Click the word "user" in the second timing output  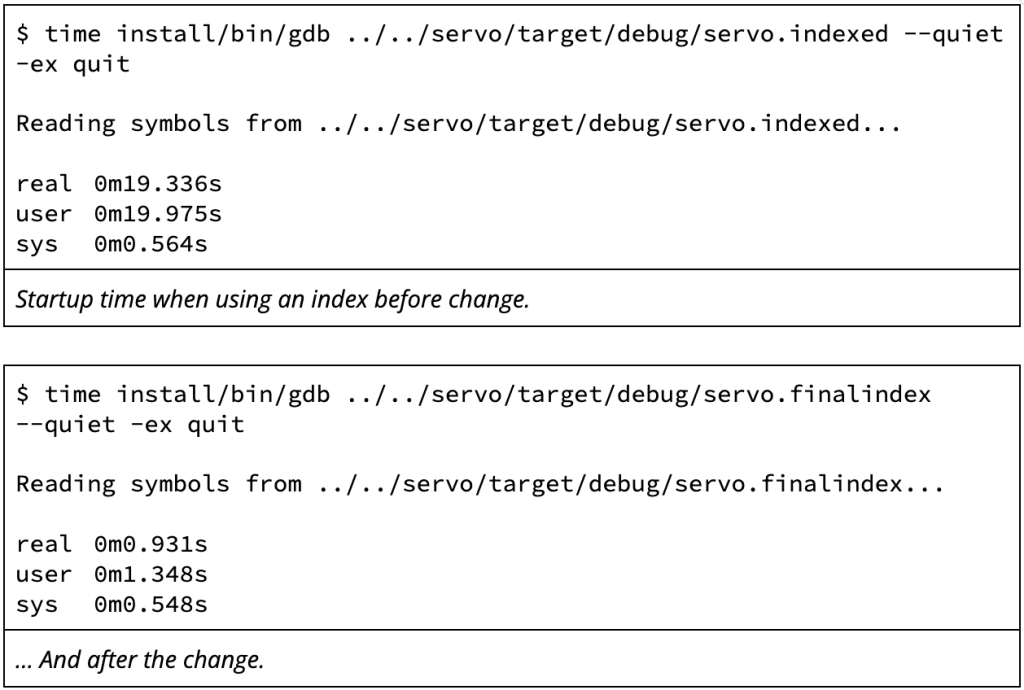point(44,574)
